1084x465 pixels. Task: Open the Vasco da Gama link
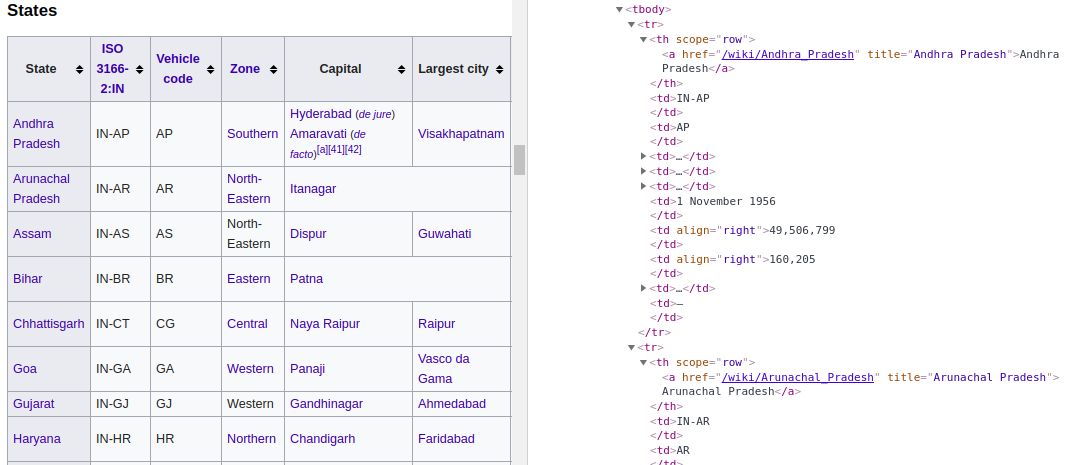point(444,369)
